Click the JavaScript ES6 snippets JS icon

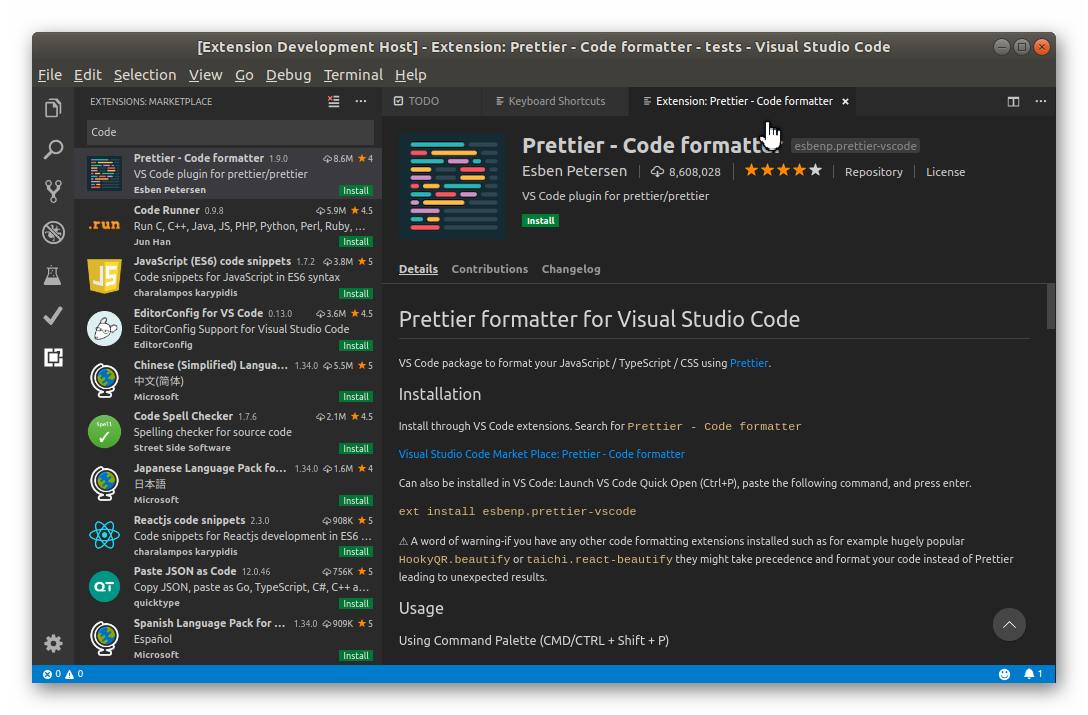[x=104, y=276]
